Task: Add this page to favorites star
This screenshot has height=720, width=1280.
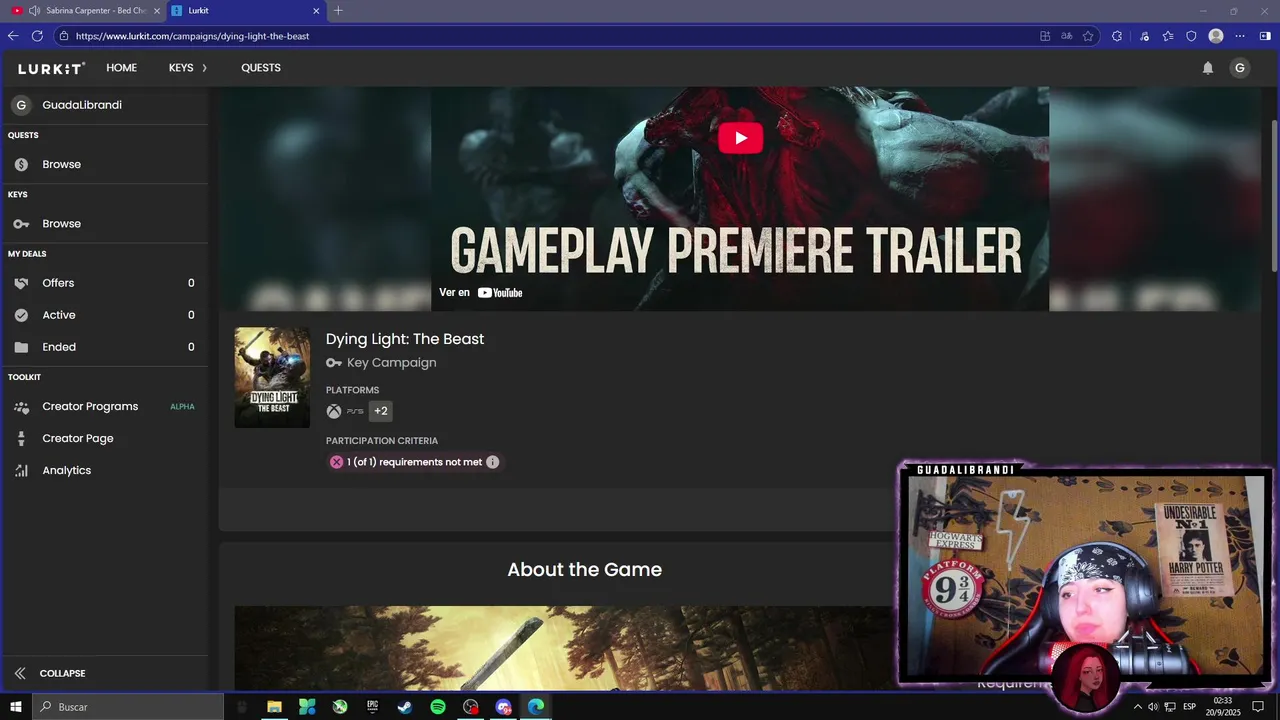Action: pyautogui.click(x=1088, y=36)
